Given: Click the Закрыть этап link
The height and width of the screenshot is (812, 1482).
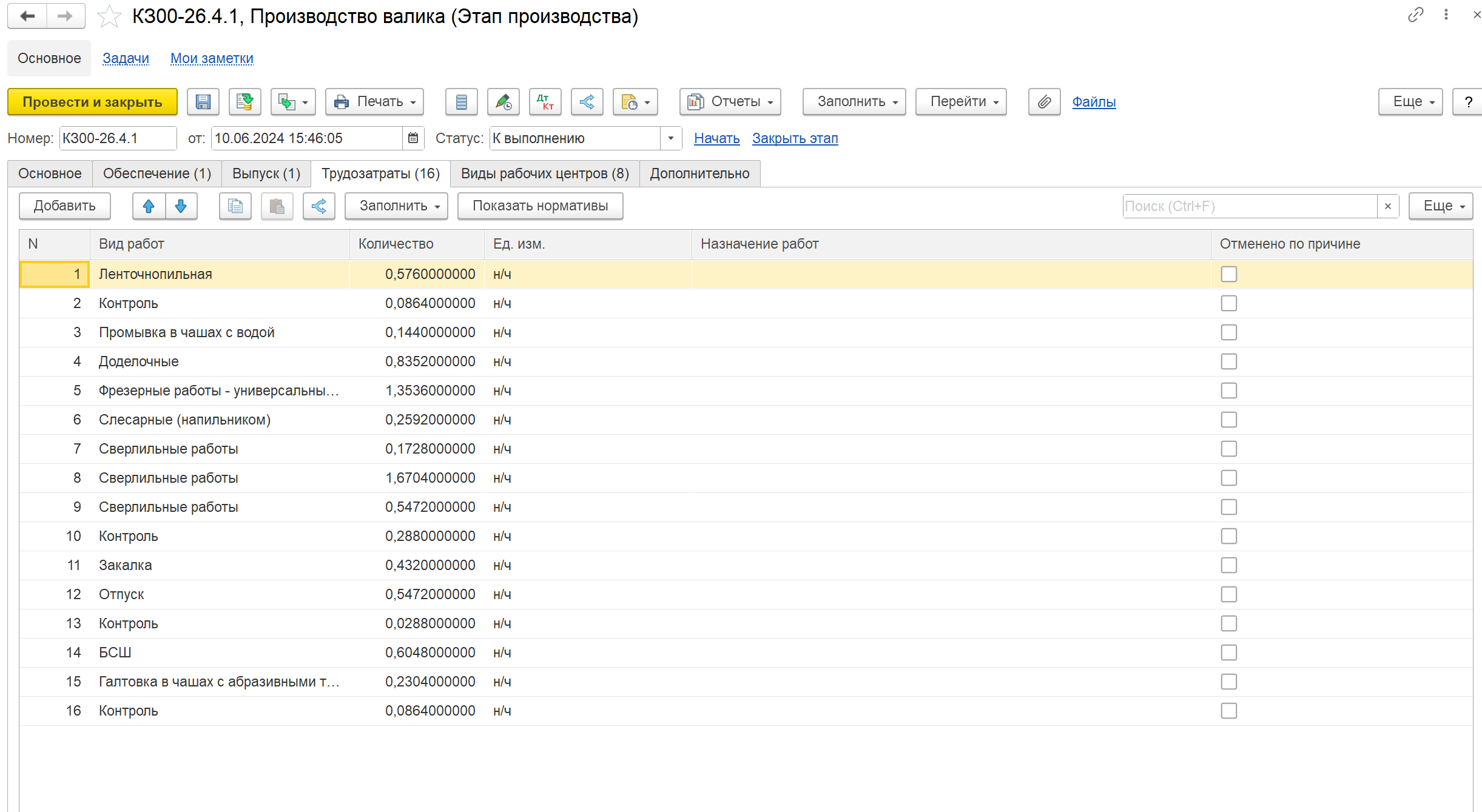Looking at the screenshot, I should click(x=795, y=138).
